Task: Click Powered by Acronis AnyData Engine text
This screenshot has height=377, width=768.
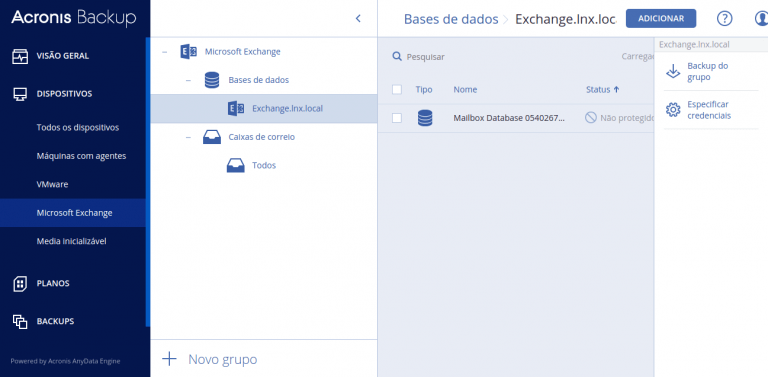Action: [65, 361]
